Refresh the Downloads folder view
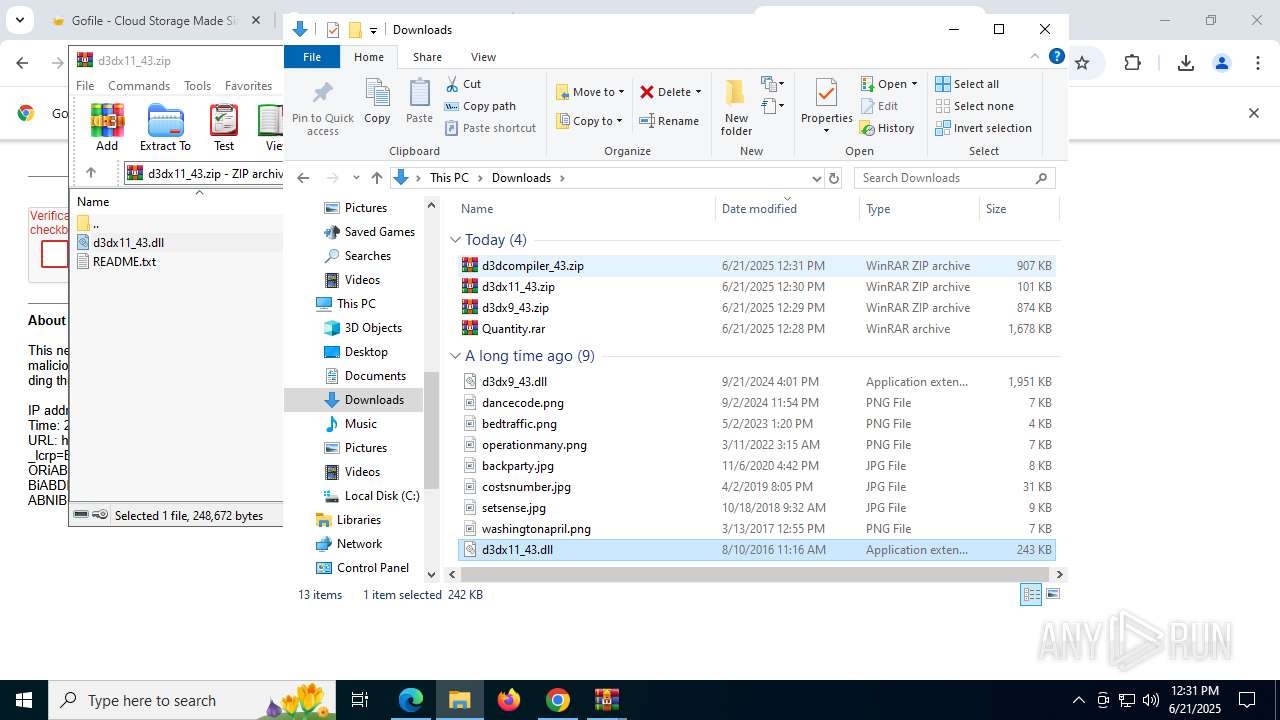 [x=835, y=178]
